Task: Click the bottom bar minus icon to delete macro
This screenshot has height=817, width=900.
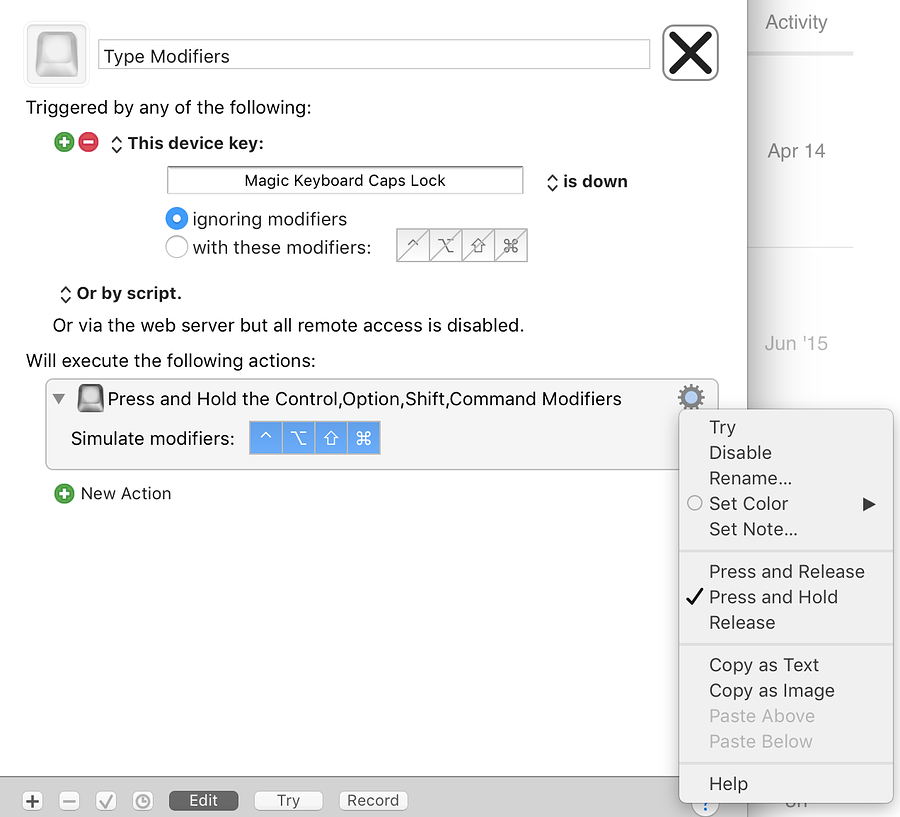Action: click(x=69, y=800)
